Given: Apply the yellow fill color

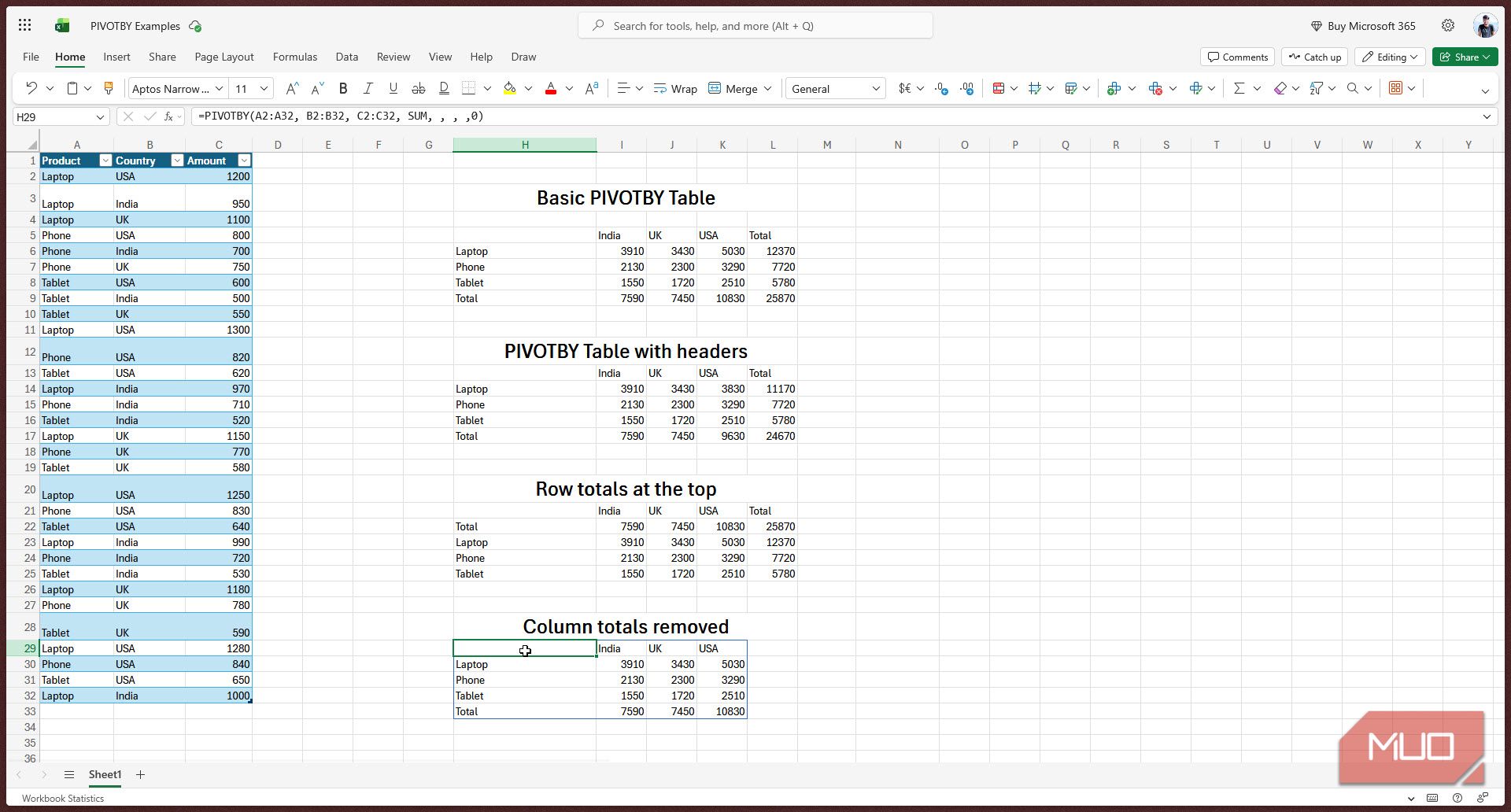Looking at the screenshot, I should (x=510, y=88).
